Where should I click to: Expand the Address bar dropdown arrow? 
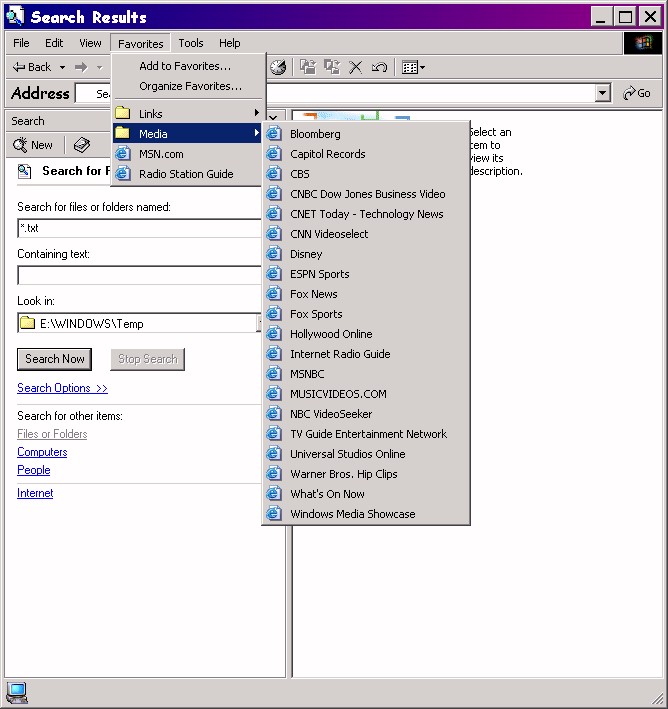click(x=602, y=93)
